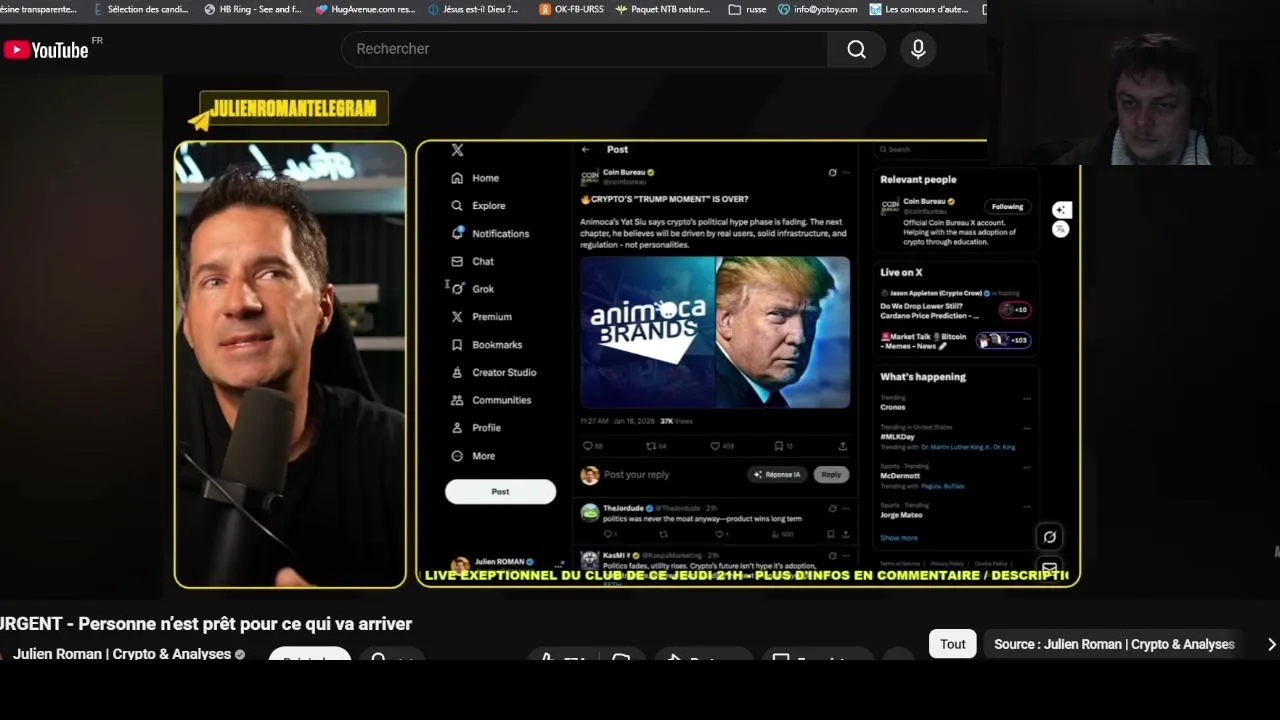Open Notifications in the X sidebar
The width and height of the screenshot is (1280, 720).
coord(490,234)
